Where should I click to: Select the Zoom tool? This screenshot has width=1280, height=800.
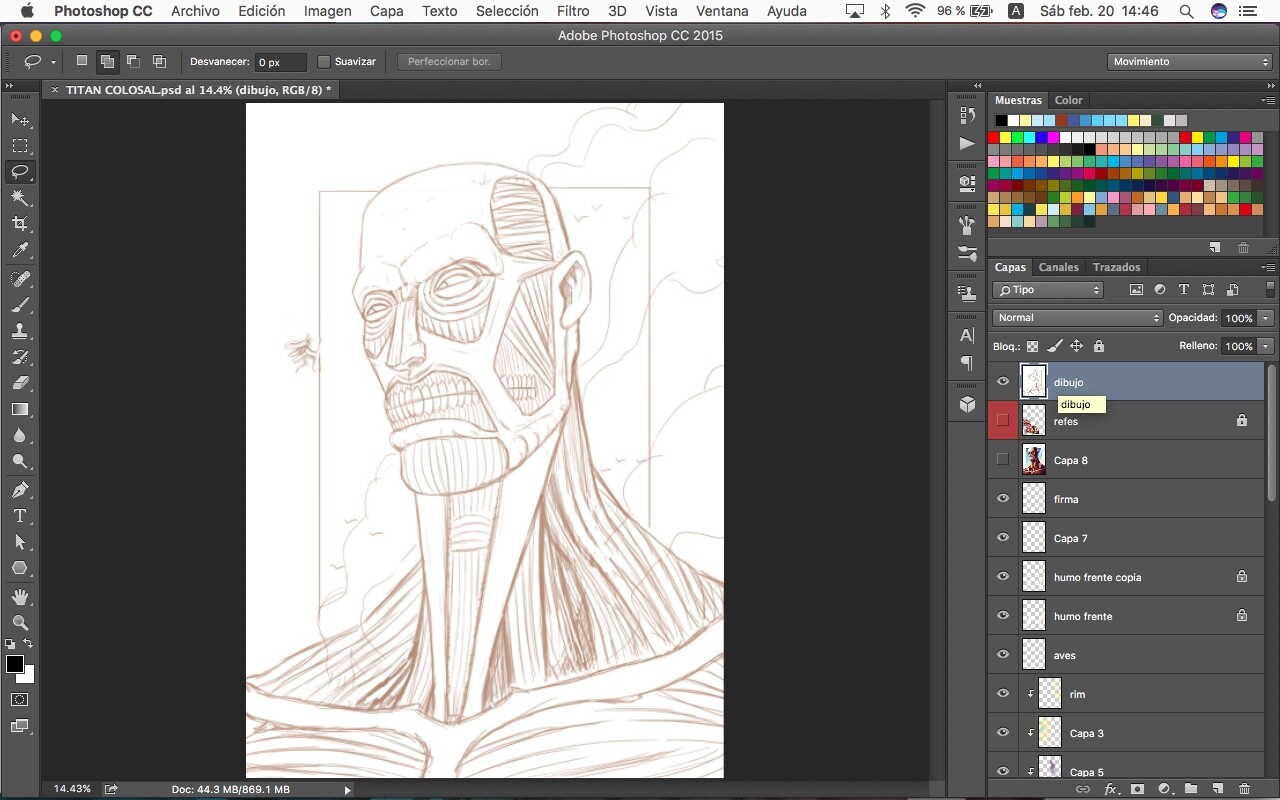[x=20, y=623]
